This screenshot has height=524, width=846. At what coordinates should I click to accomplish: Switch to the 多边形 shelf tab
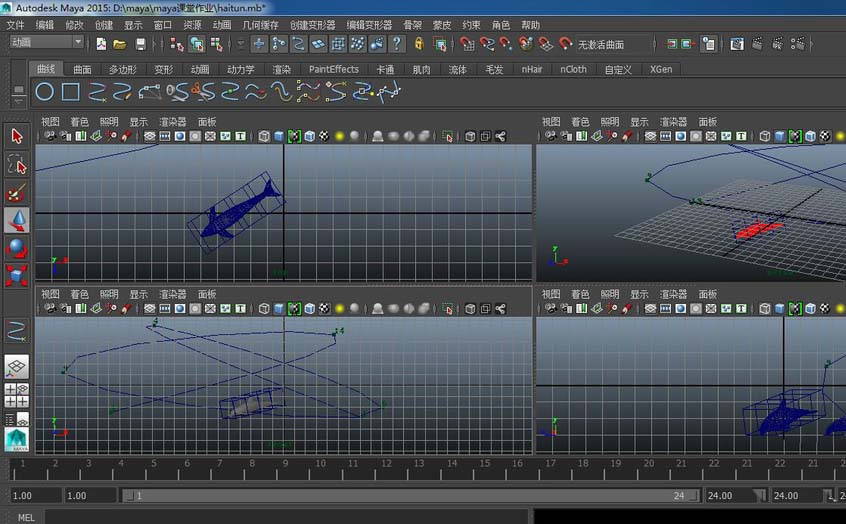coord(121,70)
